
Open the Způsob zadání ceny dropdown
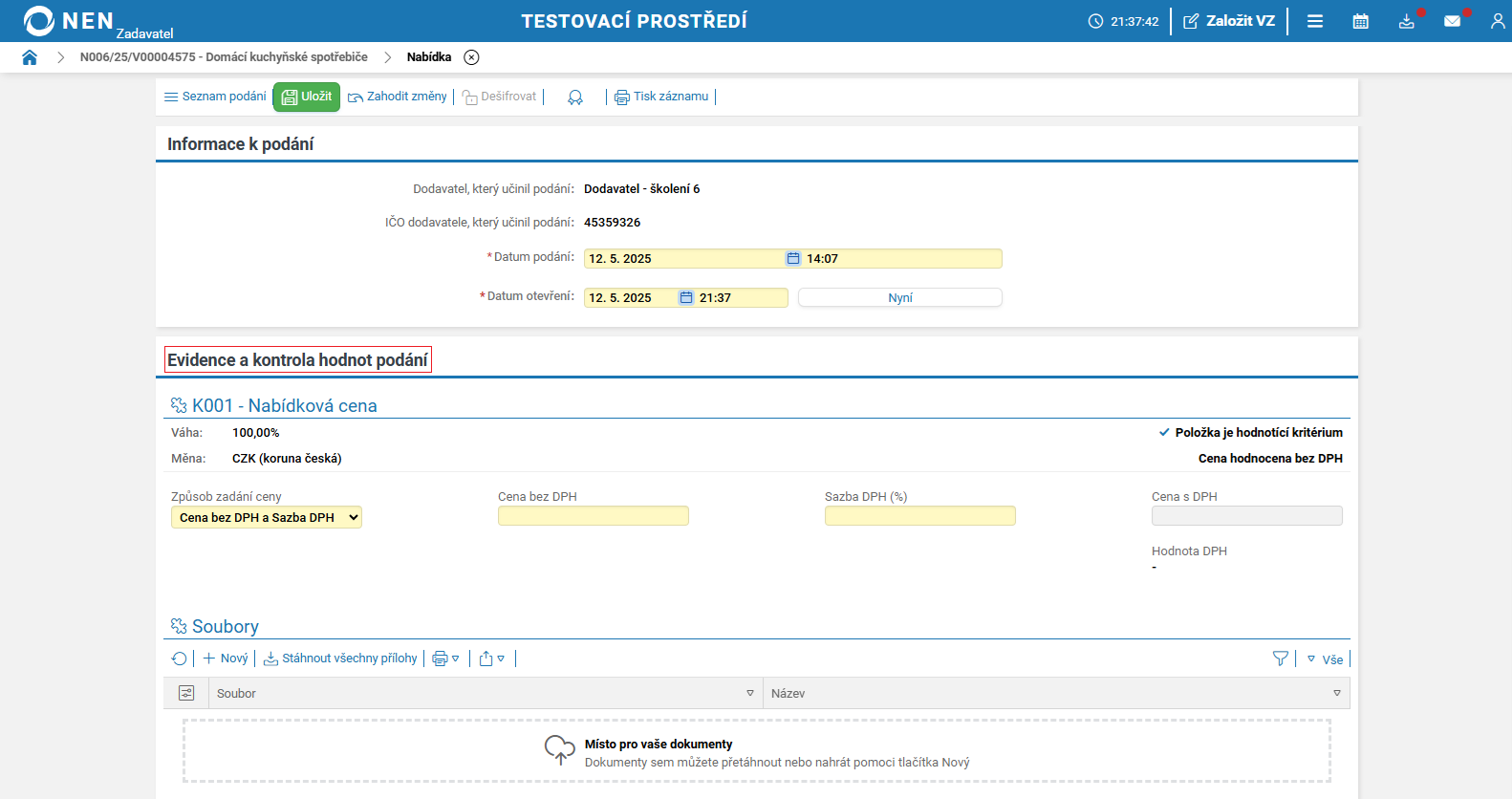point(267,517)
